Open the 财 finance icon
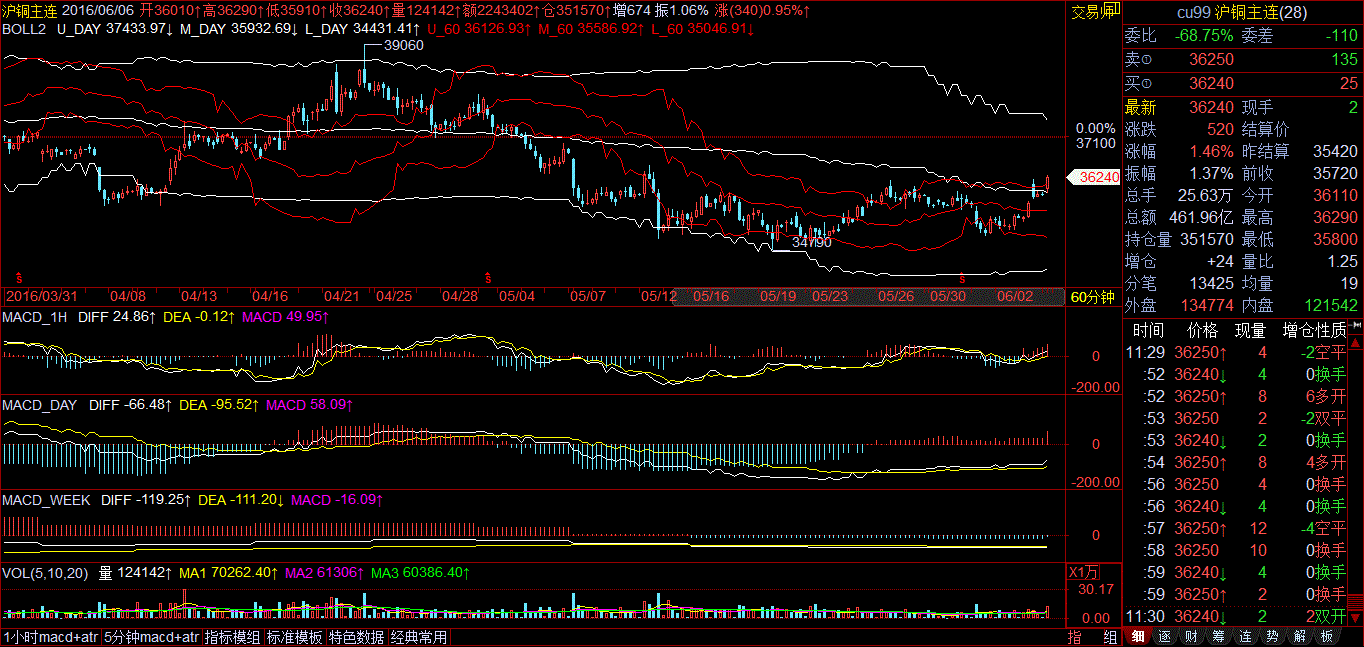The width and height of the screenshot is (1364, 647). [1192, 637]
